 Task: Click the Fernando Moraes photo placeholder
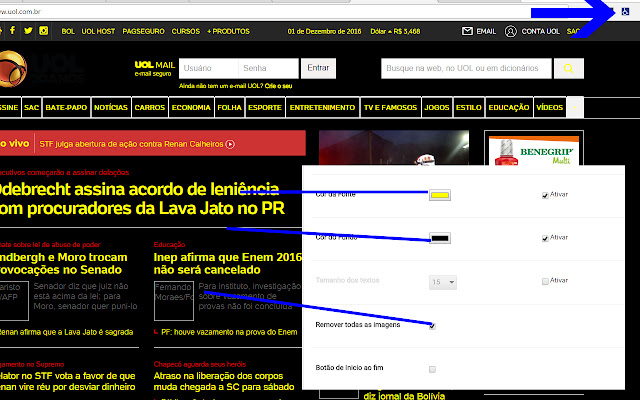coord(174,301)
